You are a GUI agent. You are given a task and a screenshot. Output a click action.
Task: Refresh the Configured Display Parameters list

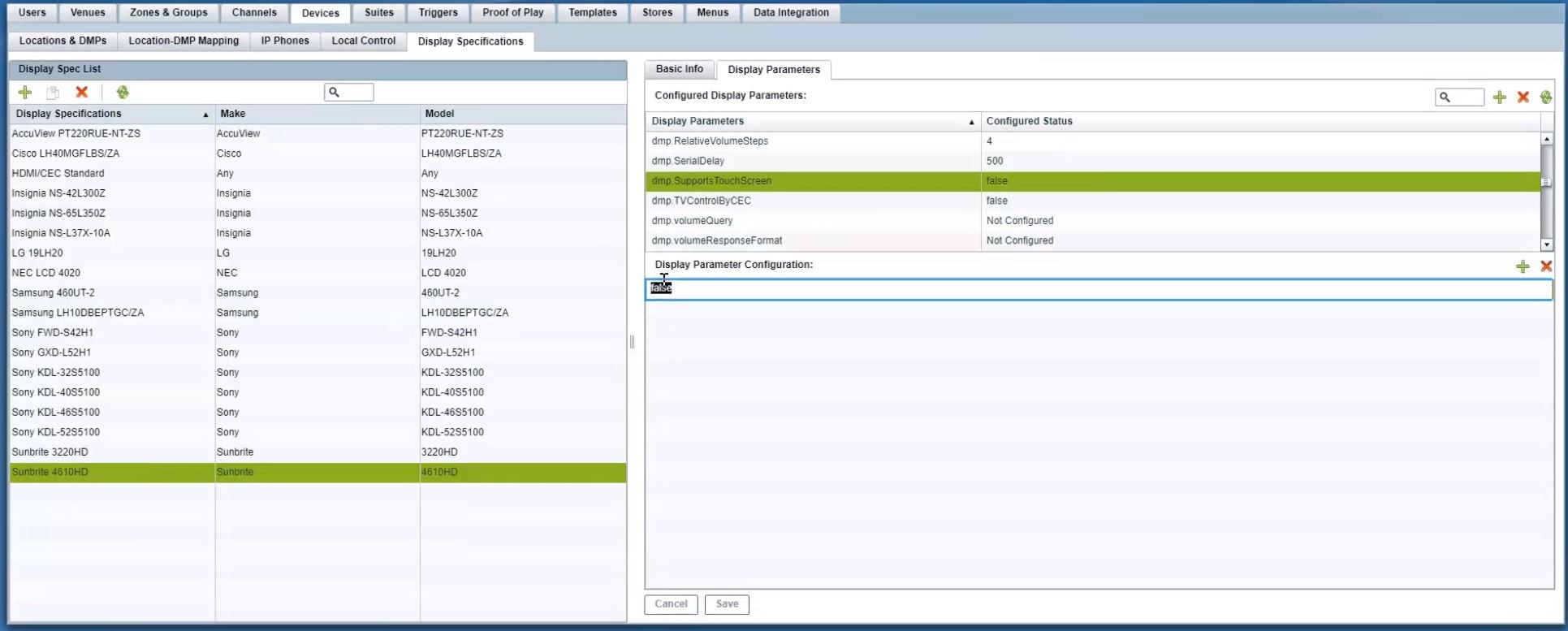coord(1545,97)
